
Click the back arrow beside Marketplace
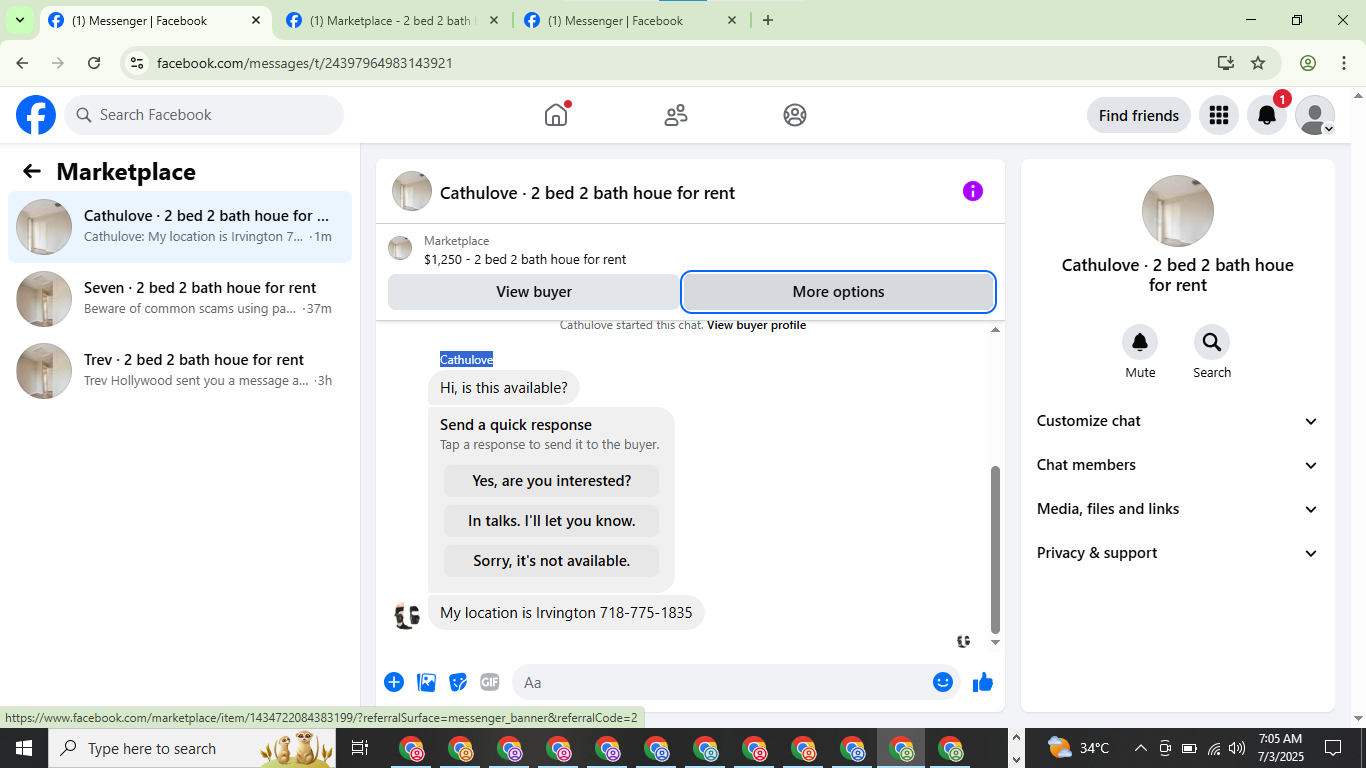click(32, 171)
